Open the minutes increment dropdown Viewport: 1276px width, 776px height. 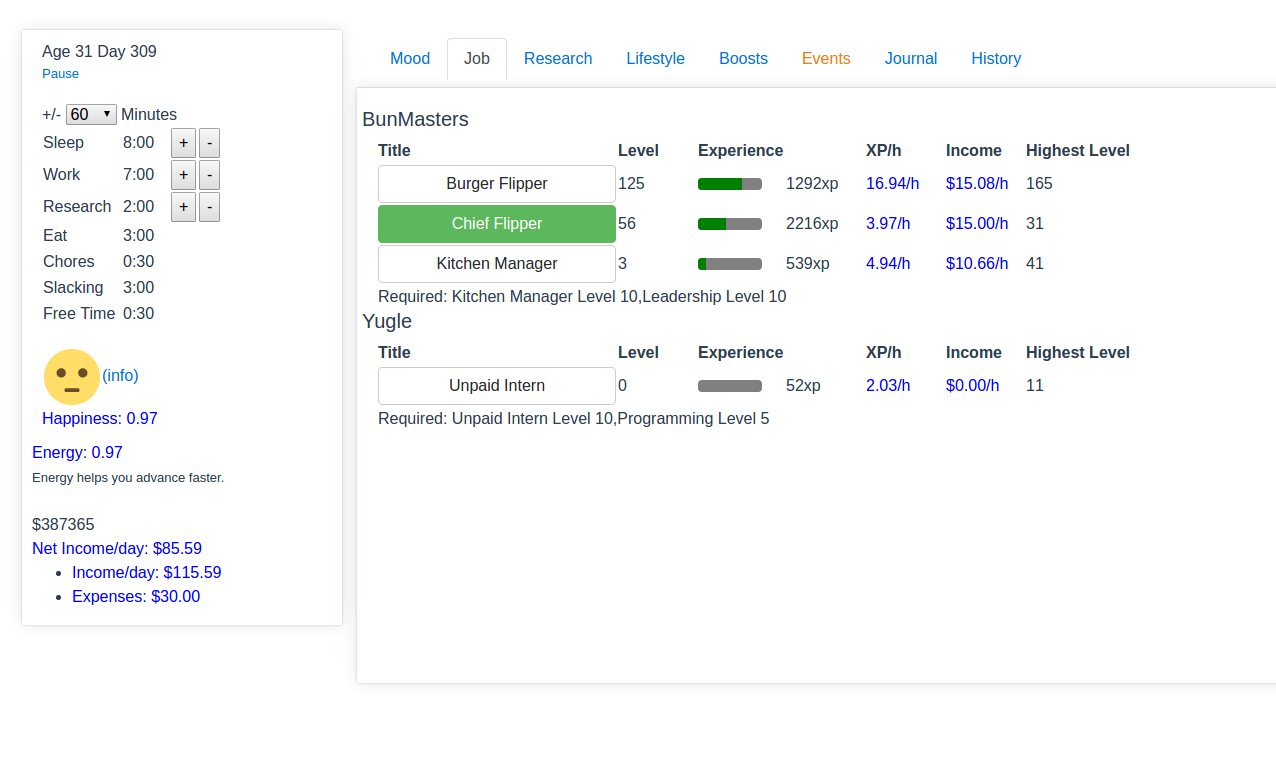(x=91, y=114)
